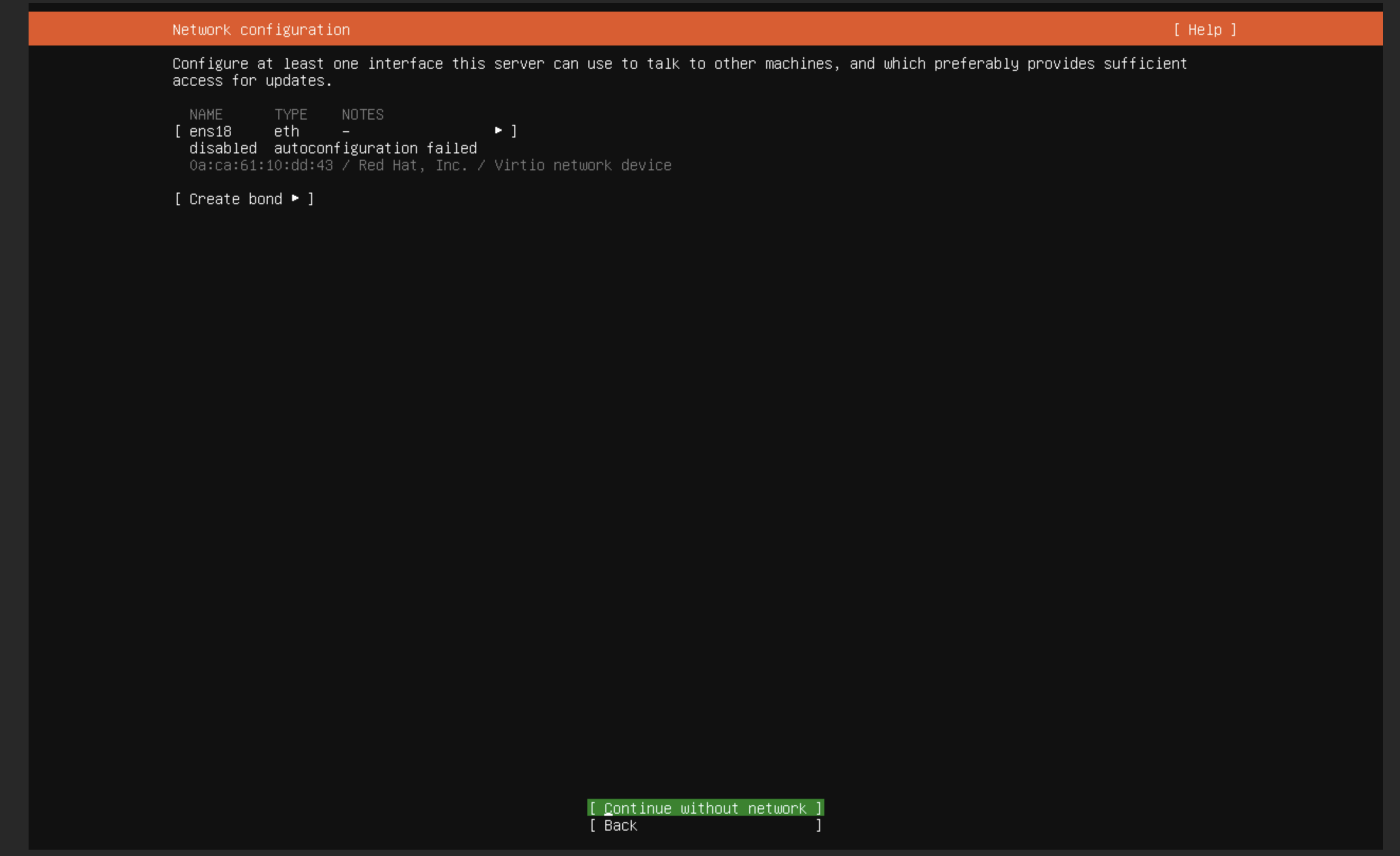Click the 'autoconfiguration failed' status text
The image size is (1400, 856).
[376, 148]
